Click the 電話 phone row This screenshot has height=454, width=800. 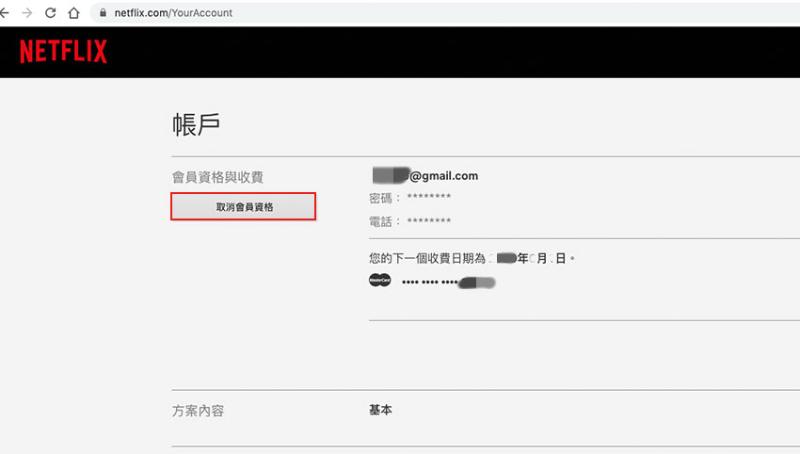(x=410, y=221)
